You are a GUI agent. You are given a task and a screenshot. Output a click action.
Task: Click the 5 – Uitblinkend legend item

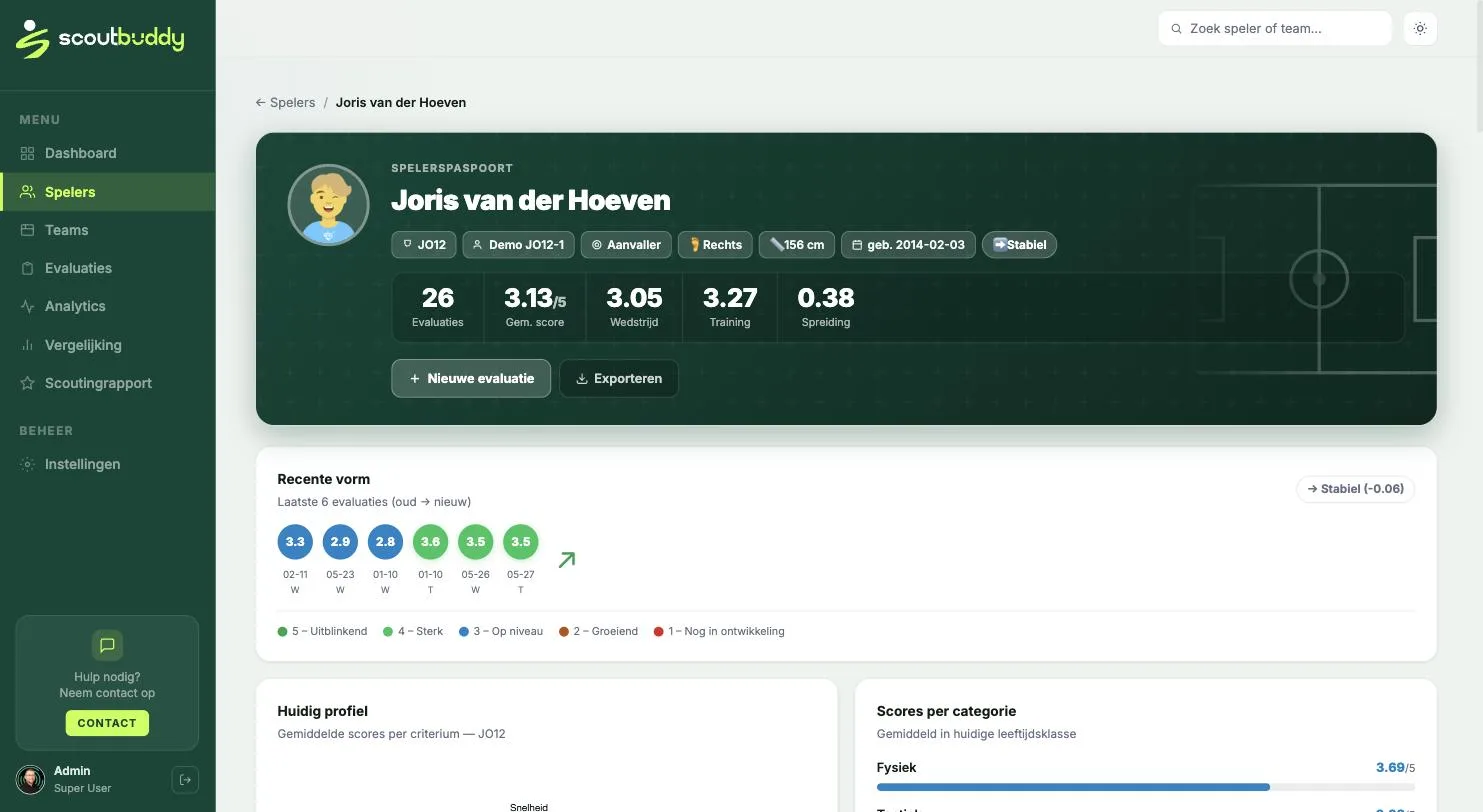point(322,632)
